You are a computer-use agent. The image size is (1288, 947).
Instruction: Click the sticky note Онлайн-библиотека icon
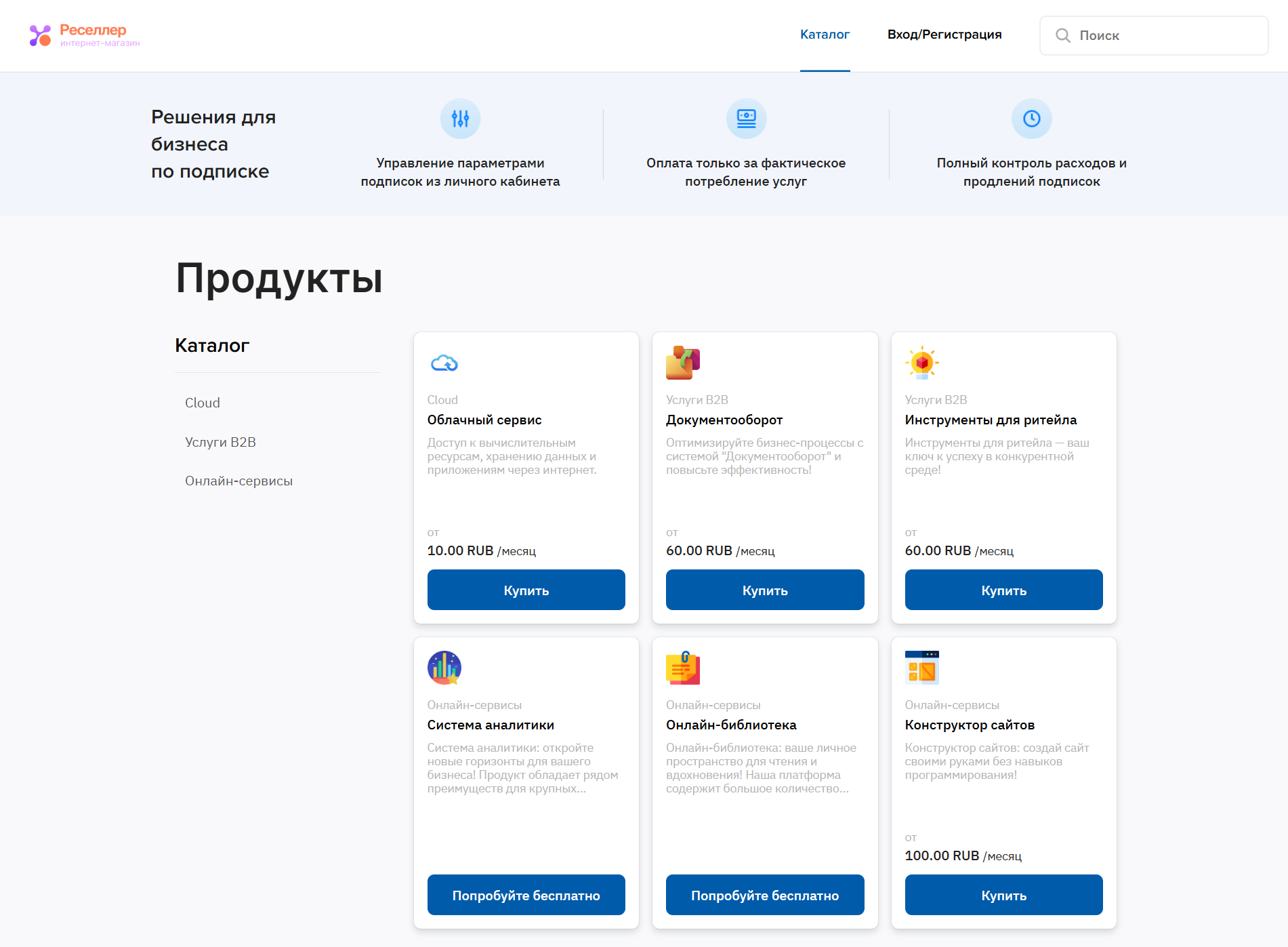tap(682, 668)
